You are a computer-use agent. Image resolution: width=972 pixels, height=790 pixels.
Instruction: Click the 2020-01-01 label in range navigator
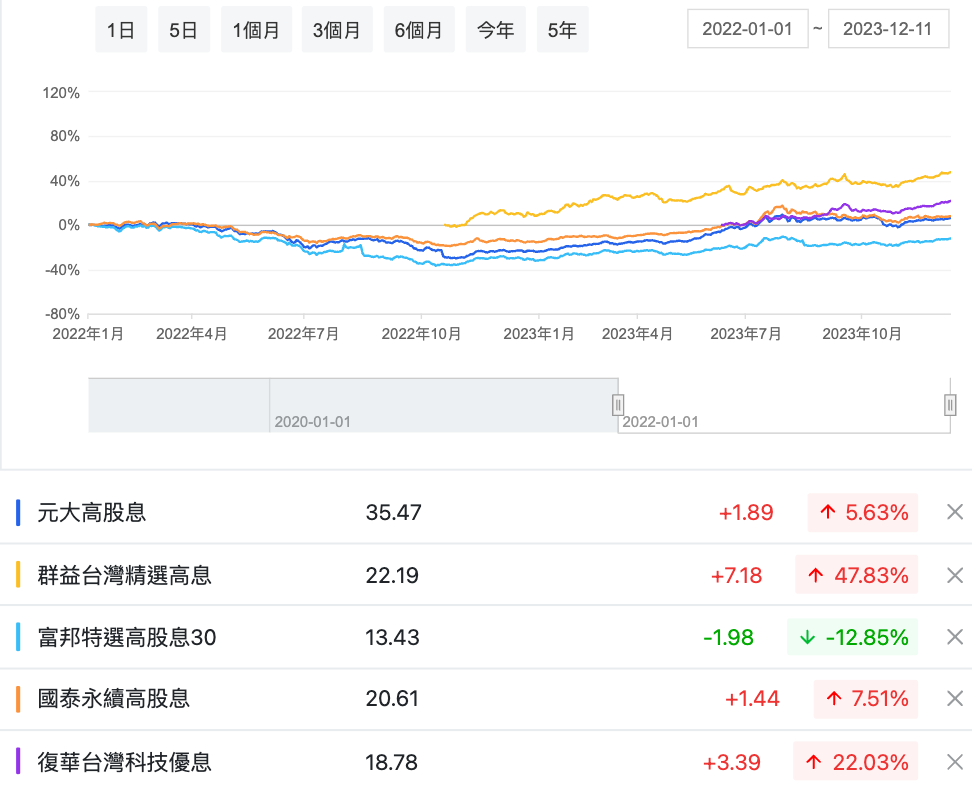[312, 422]
